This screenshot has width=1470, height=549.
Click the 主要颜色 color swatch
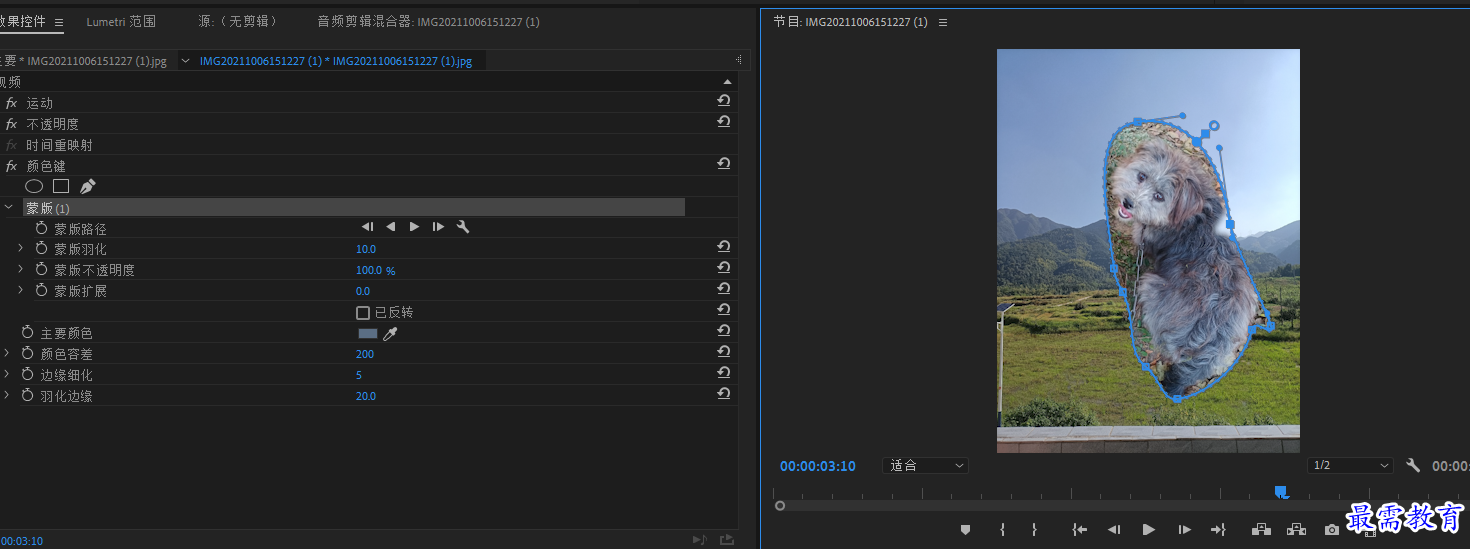click(x=368, y=333)
